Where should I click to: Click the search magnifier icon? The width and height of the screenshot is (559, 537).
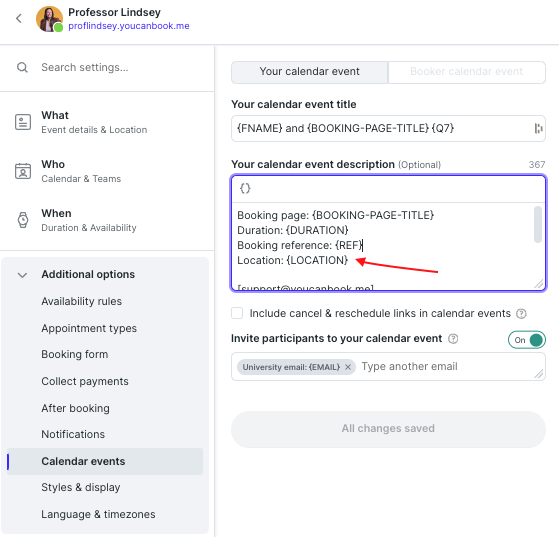pyautogui.click(x=22, y=67)
